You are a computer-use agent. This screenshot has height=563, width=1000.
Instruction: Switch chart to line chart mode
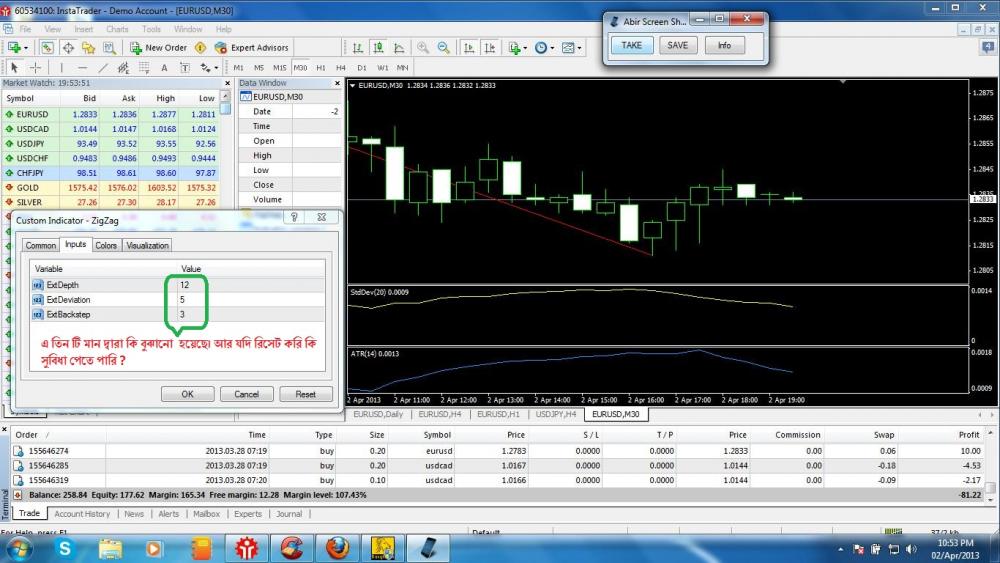(399, 48)
